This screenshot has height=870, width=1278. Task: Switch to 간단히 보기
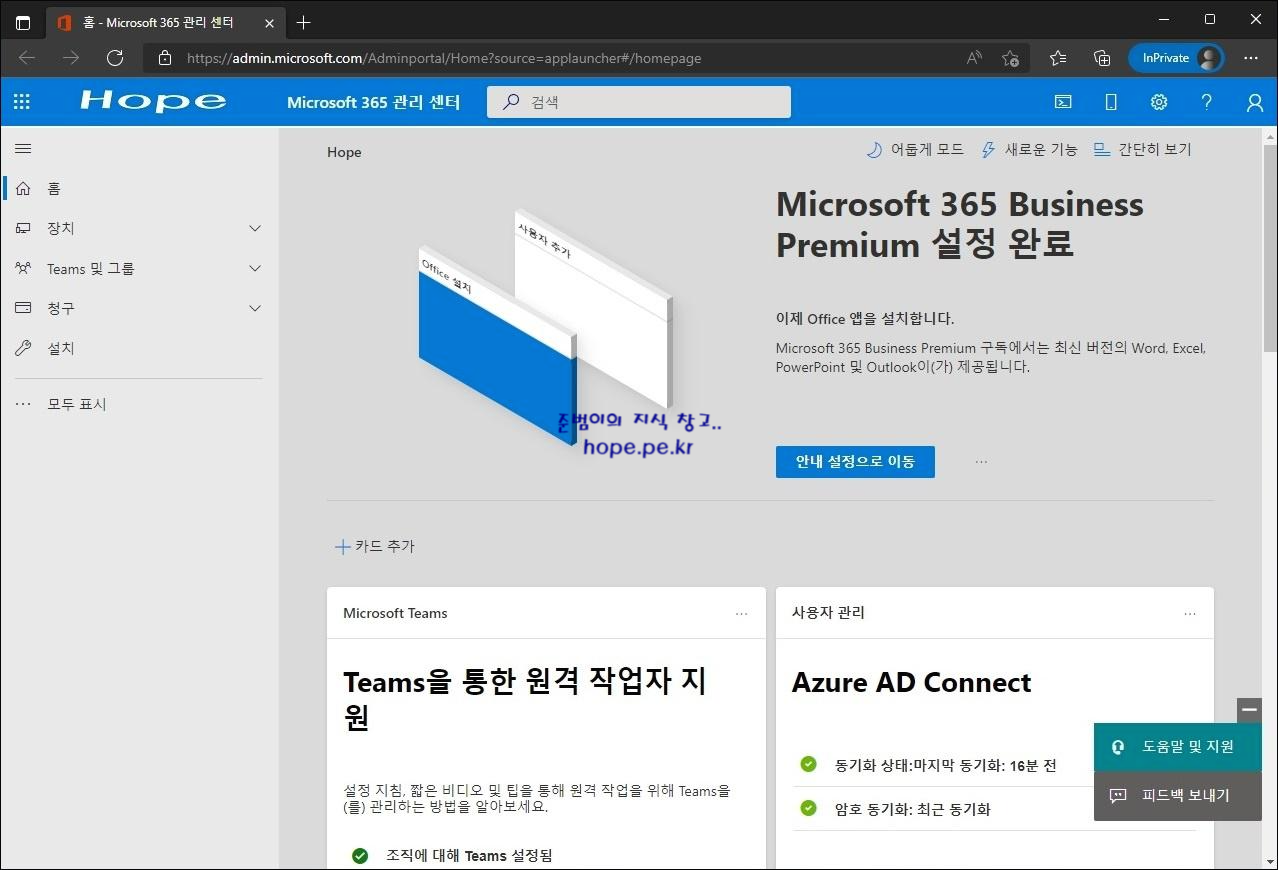(1142, 149)
